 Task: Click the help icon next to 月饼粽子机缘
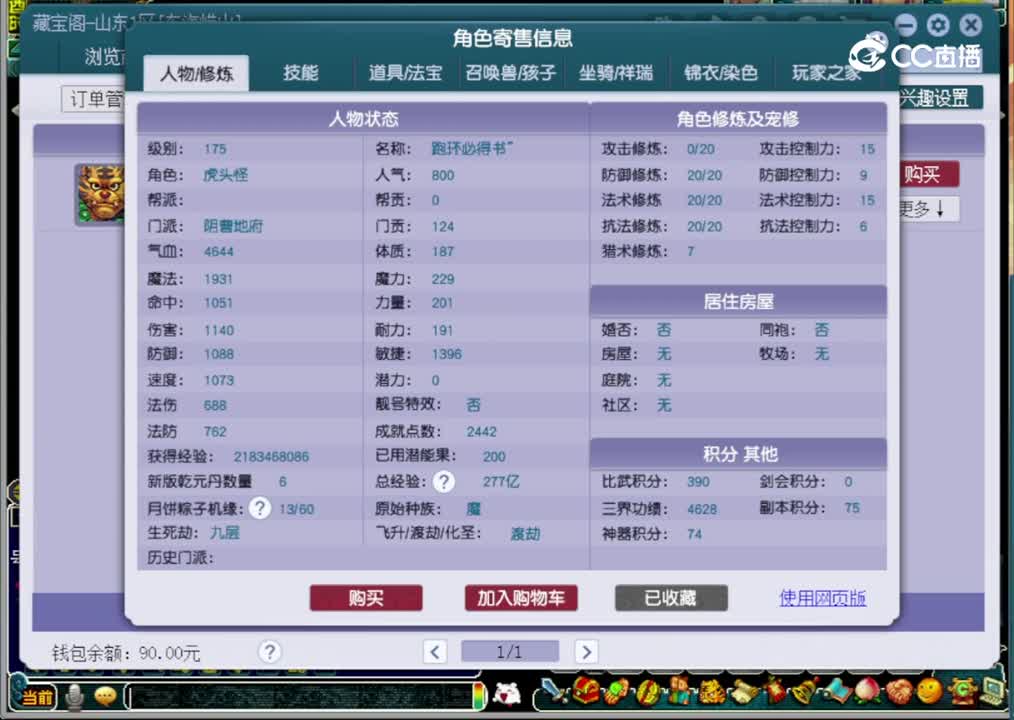click(259, 508)
